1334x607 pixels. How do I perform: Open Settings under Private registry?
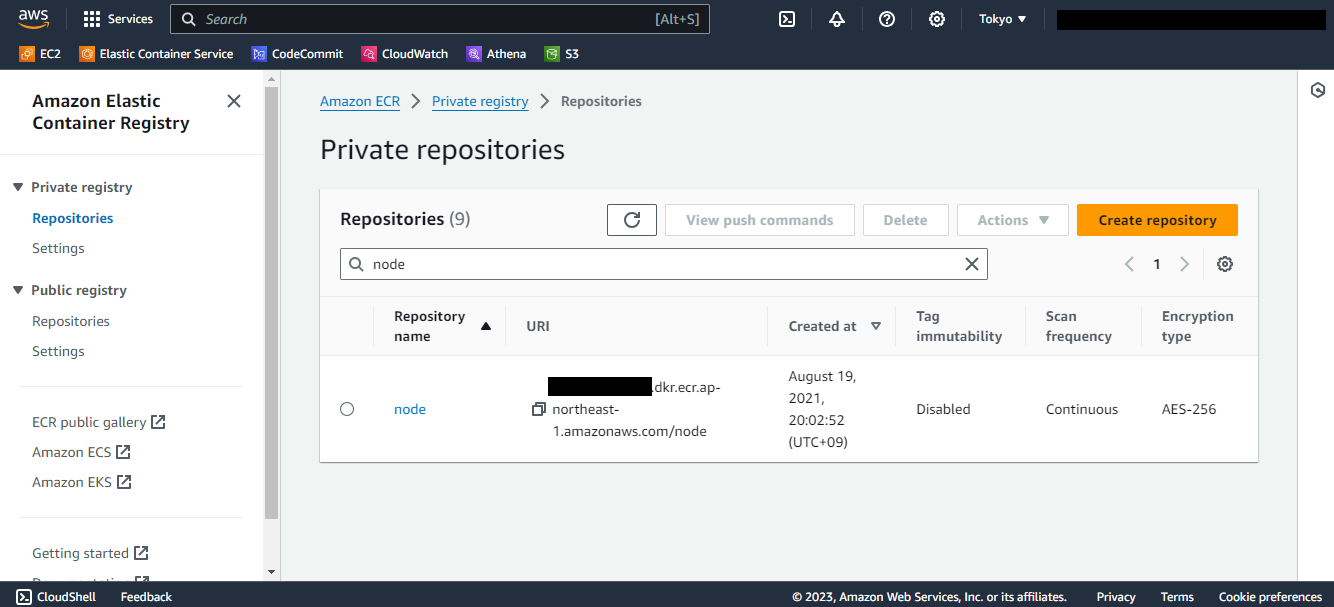(x=58, y=248)
